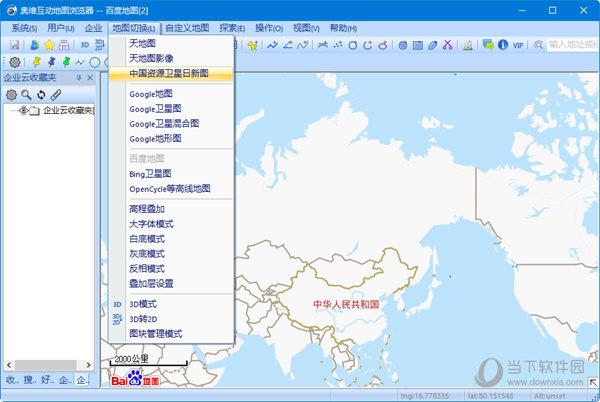This screenshot has height=402, width=600.
Task: Click the paperclip icon in favorites panel
Action: tap(56, 94)
